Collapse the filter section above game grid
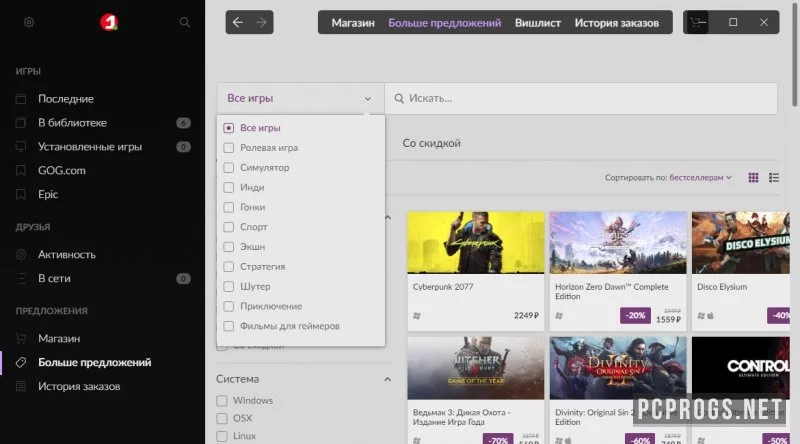 coord(388,218)
